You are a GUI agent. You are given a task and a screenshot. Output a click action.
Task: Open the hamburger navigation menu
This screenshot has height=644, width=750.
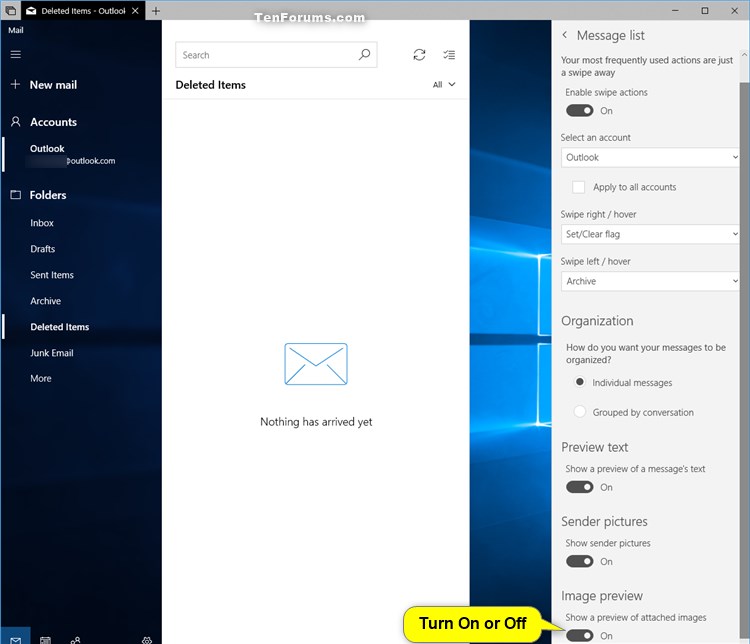click(15, 54)
